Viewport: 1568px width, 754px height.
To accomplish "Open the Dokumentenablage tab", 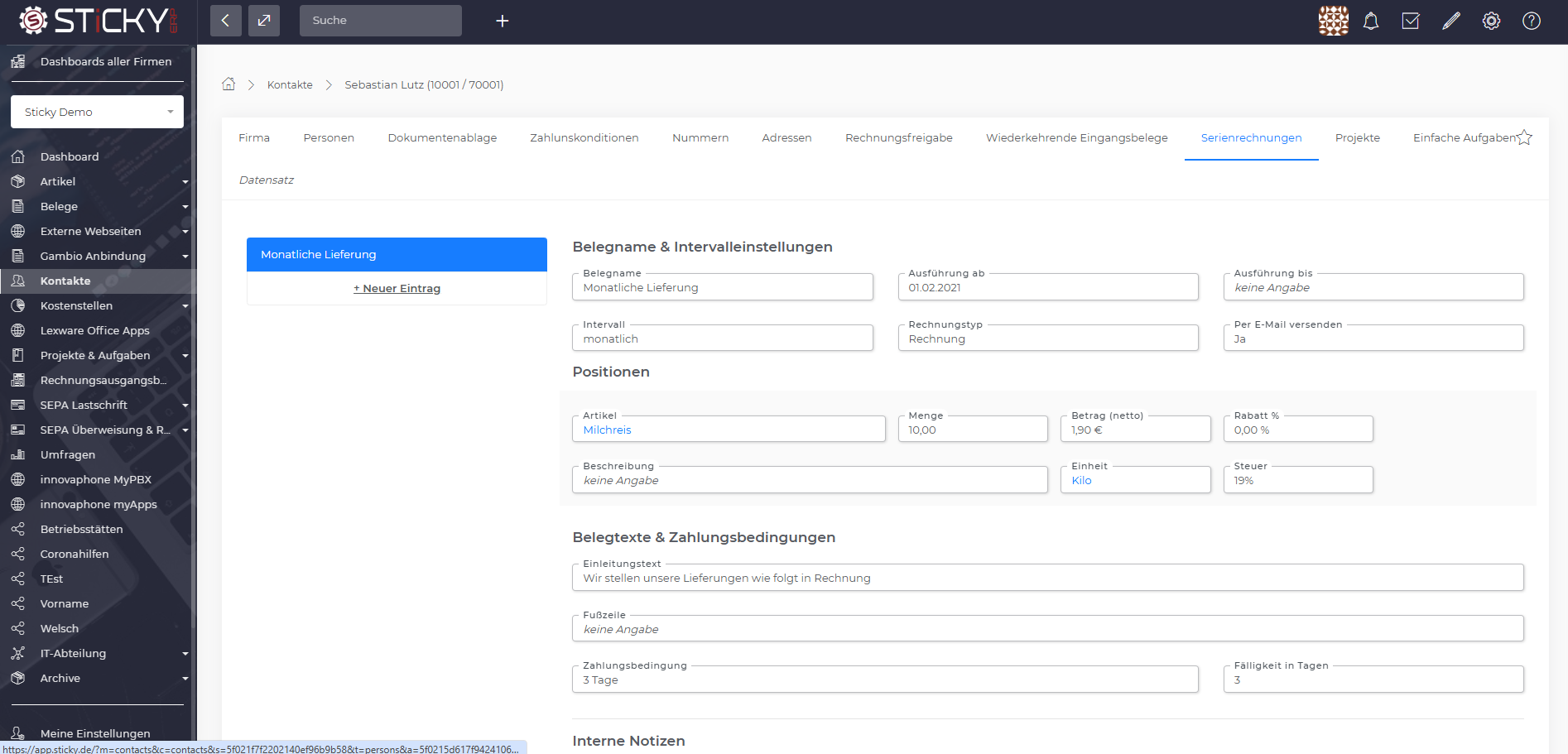I will (x=442, y=137).
